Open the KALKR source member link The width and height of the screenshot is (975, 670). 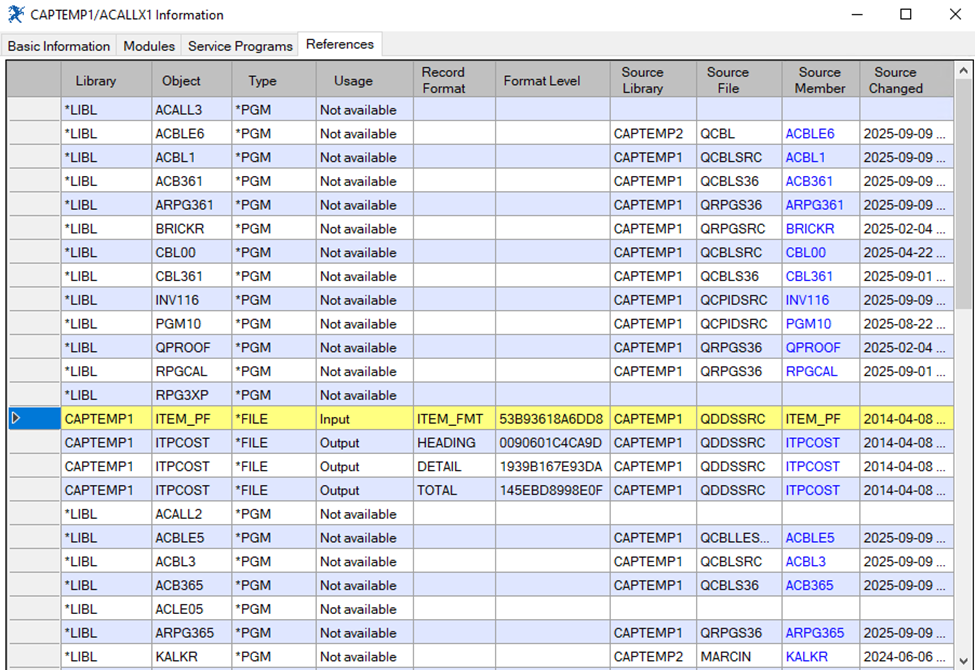tap(806, 657)
